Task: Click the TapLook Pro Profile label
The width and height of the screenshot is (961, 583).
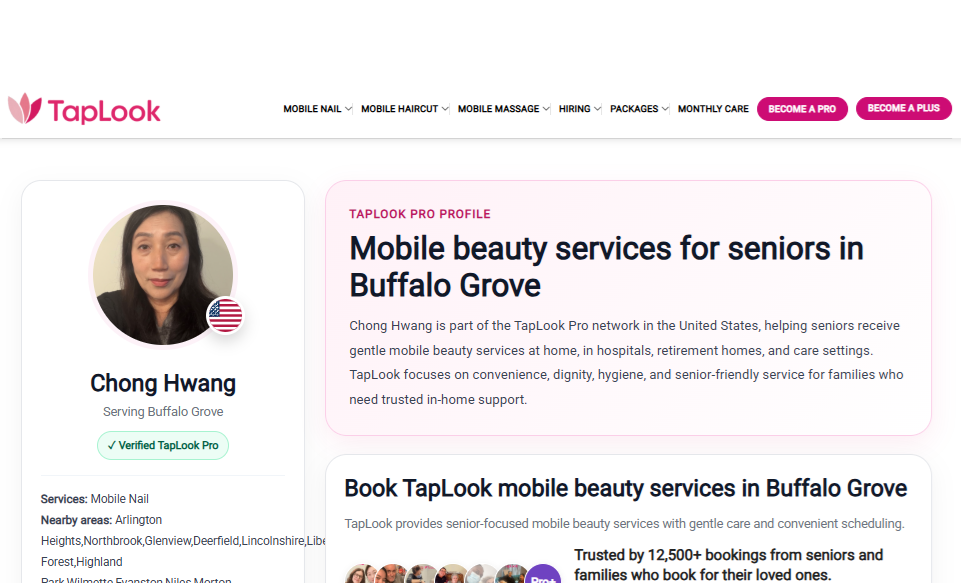Action: click(420, 214)
